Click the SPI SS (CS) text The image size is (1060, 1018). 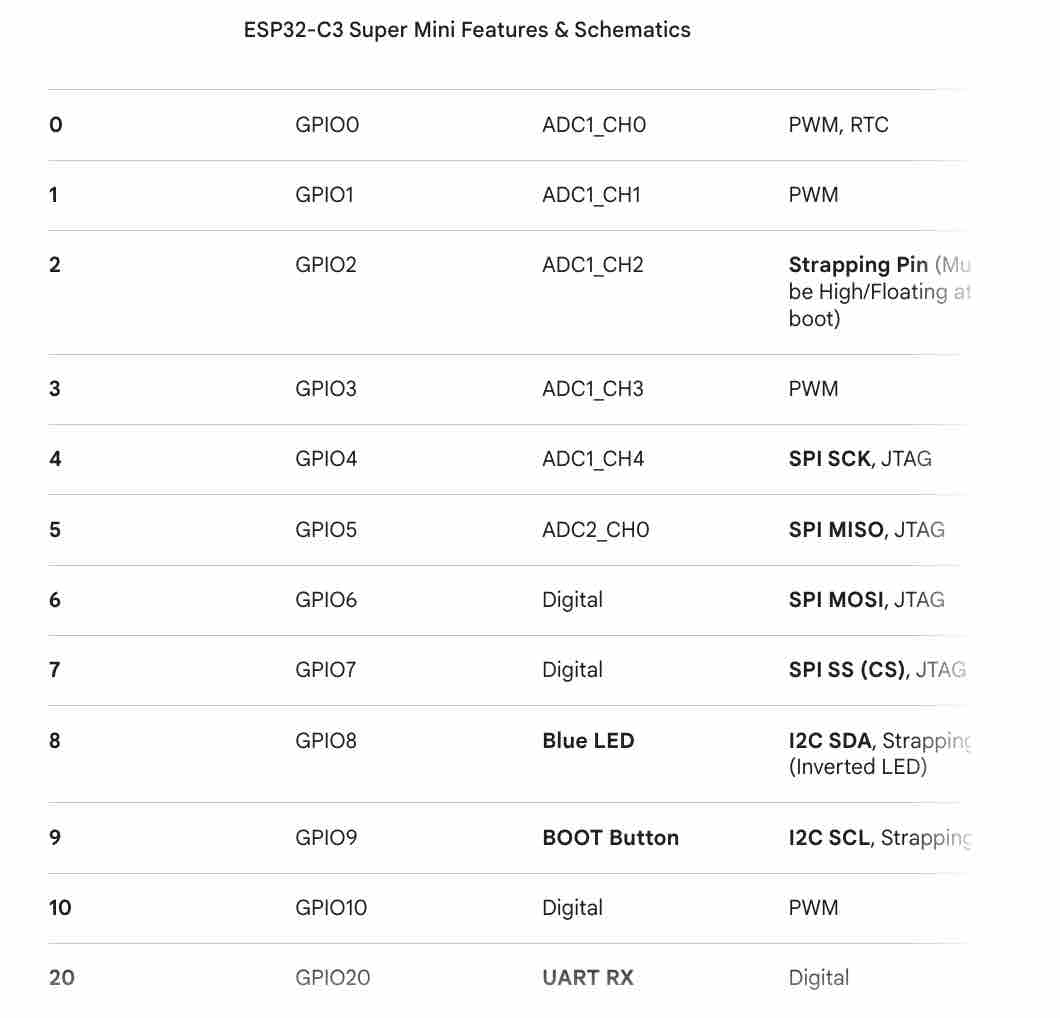pos(847,670)
